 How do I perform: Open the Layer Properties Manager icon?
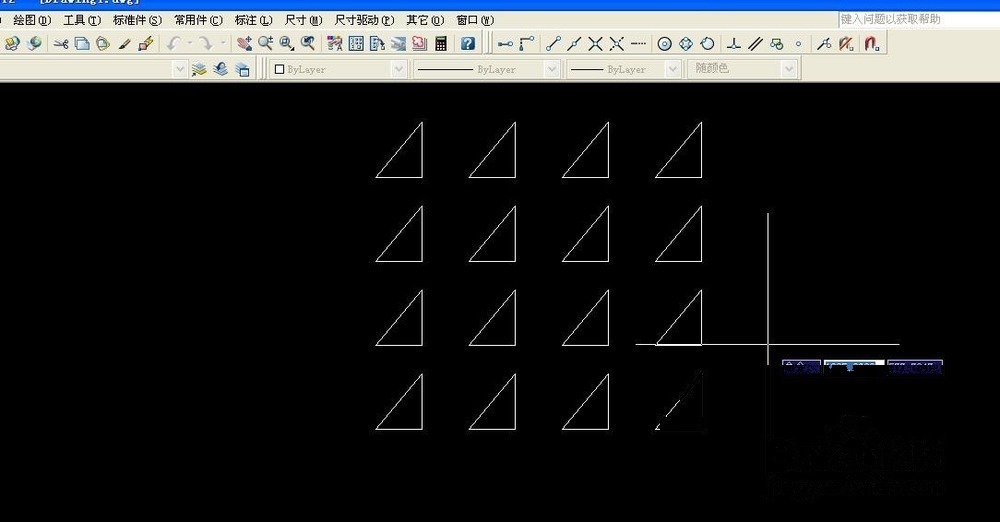(x=199, y=69)
